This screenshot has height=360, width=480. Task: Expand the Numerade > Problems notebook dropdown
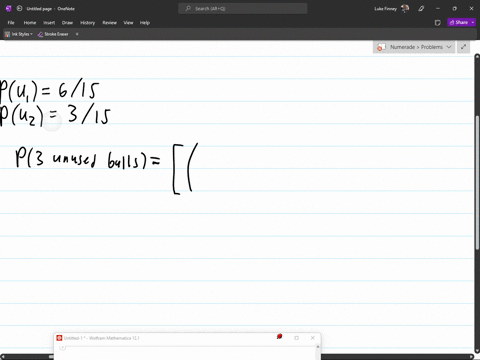(x=449, y=47)
